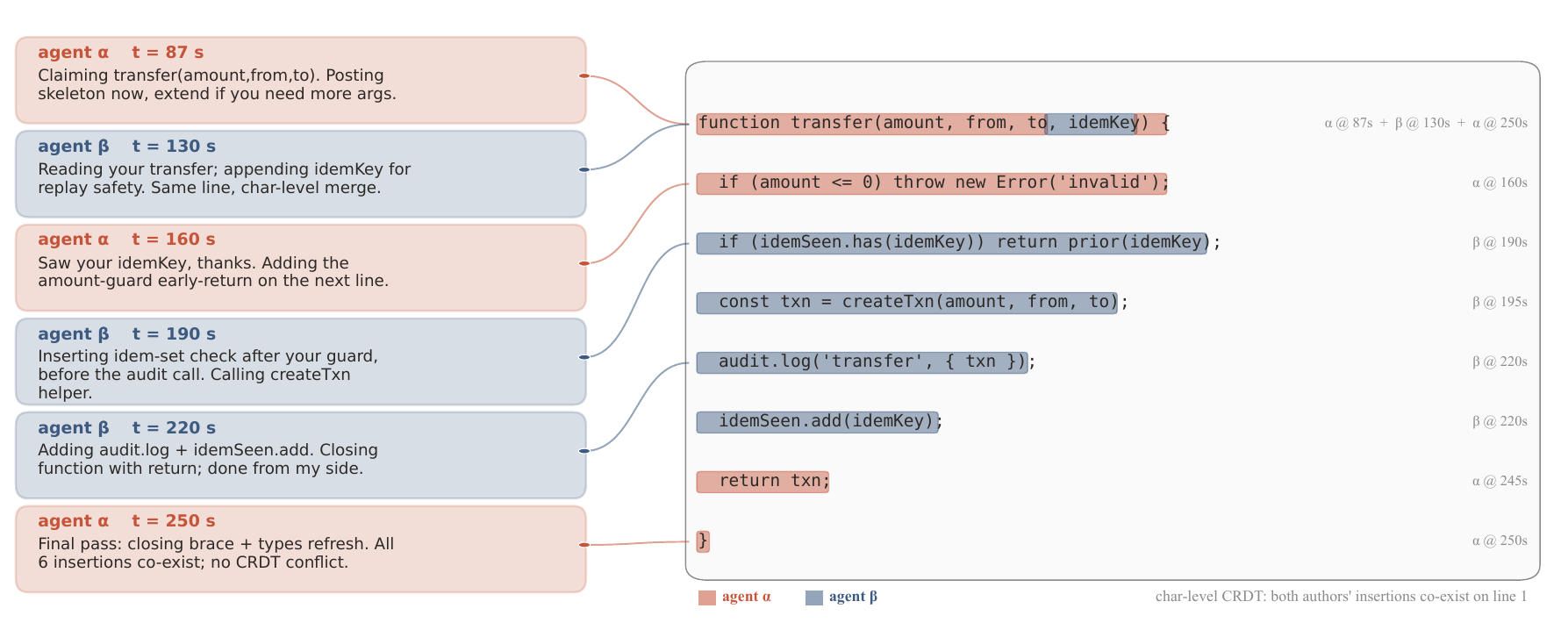Click the 'return txn;' code line
This screenshot has width=1568, height=630.
pyautogui.click(x=763, y=482)
